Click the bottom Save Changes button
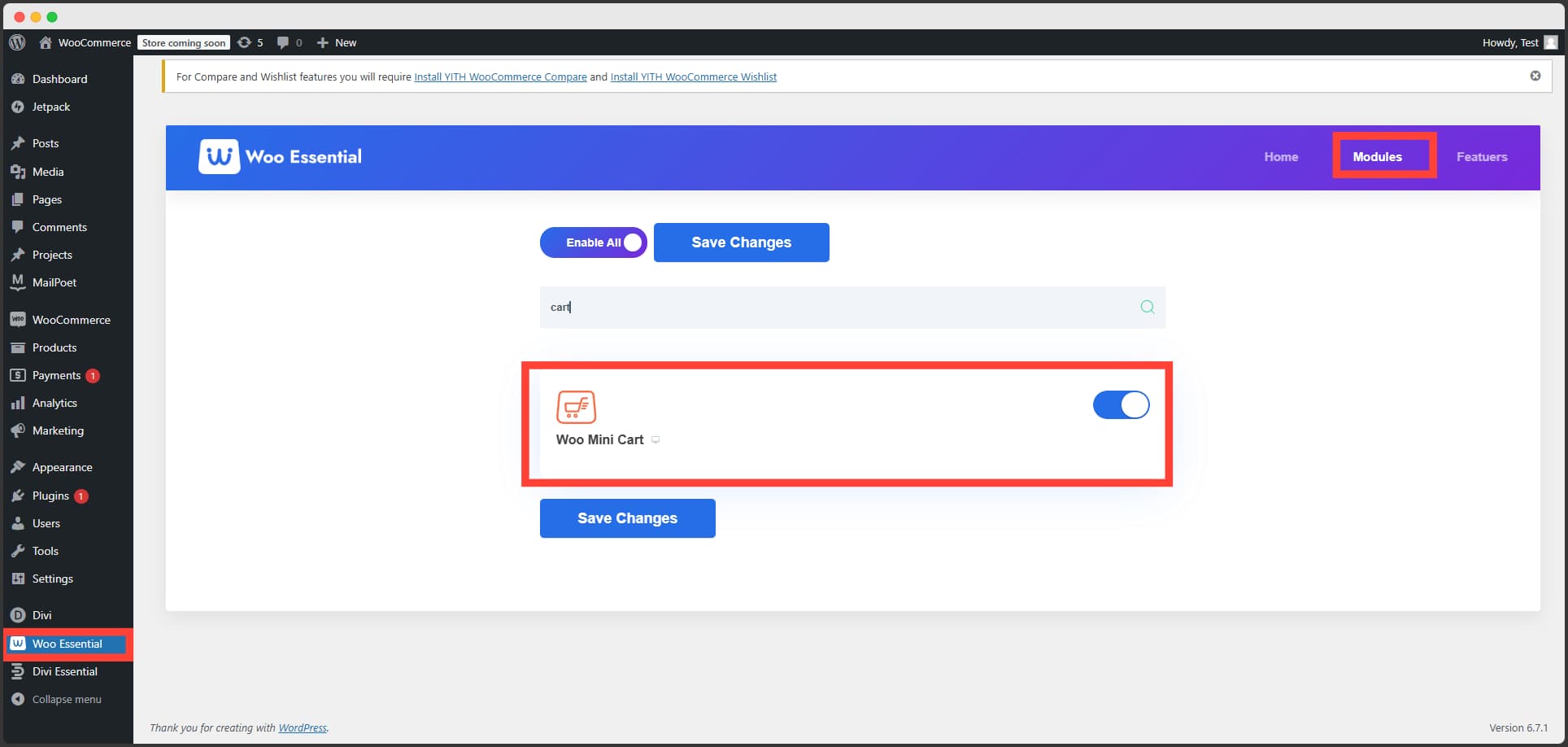1568x747 pixels. click(628, 518)
